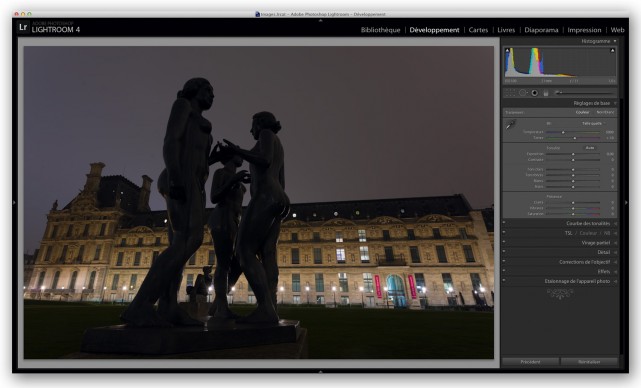The height and width of the screenshot is (388, 641).
Task: Toggle the Courbe des tonalités panel switch
Action: 504,223
